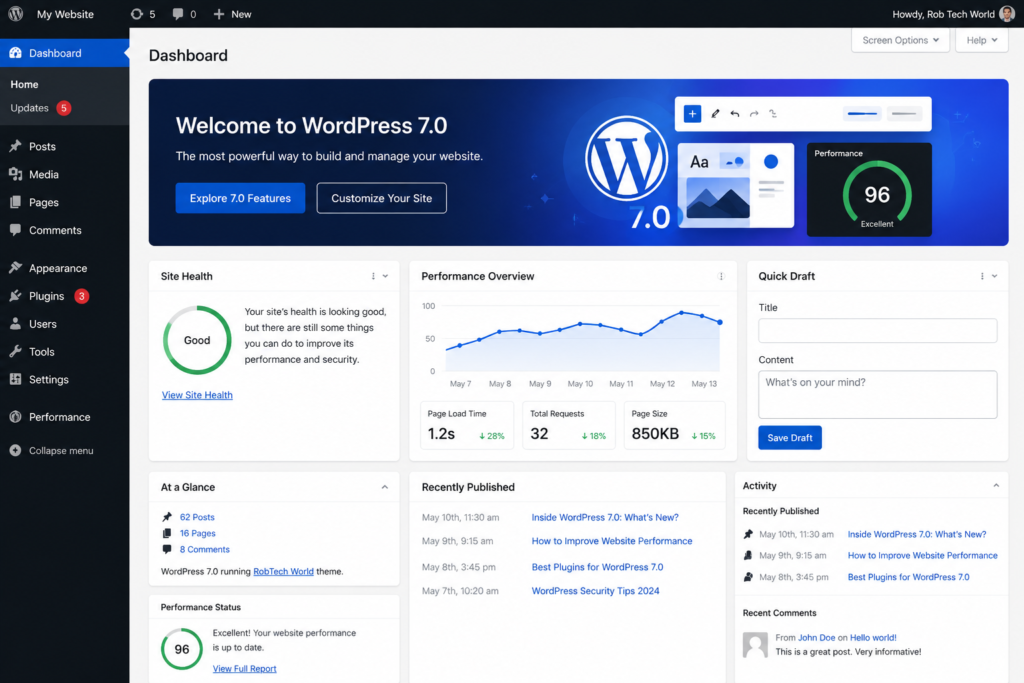Open Inside WordPress 7.0 in Recently Published
1024x683 pixels.
[605, 517]
